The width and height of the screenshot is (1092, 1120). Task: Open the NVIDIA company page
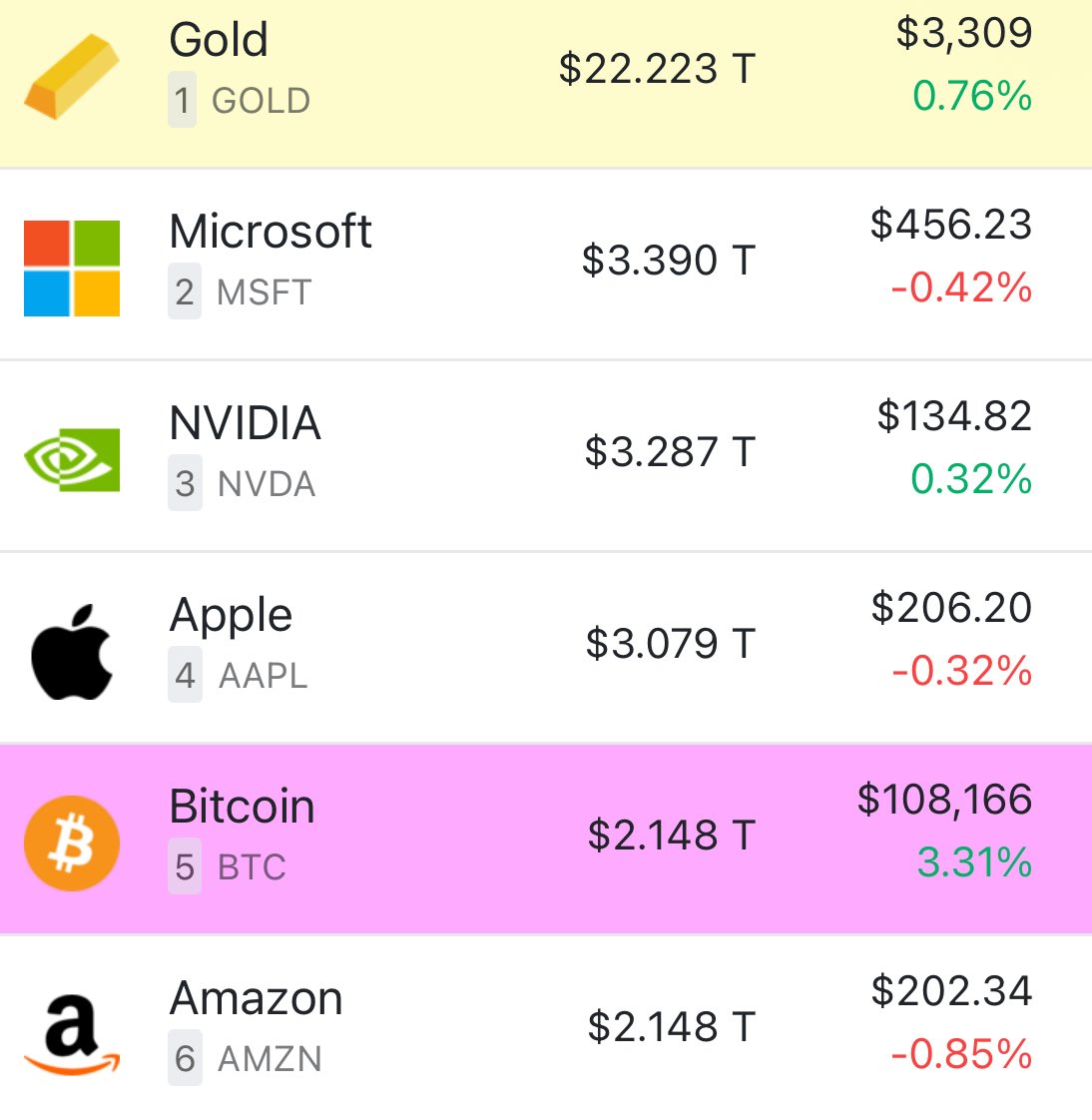point(245,423)
